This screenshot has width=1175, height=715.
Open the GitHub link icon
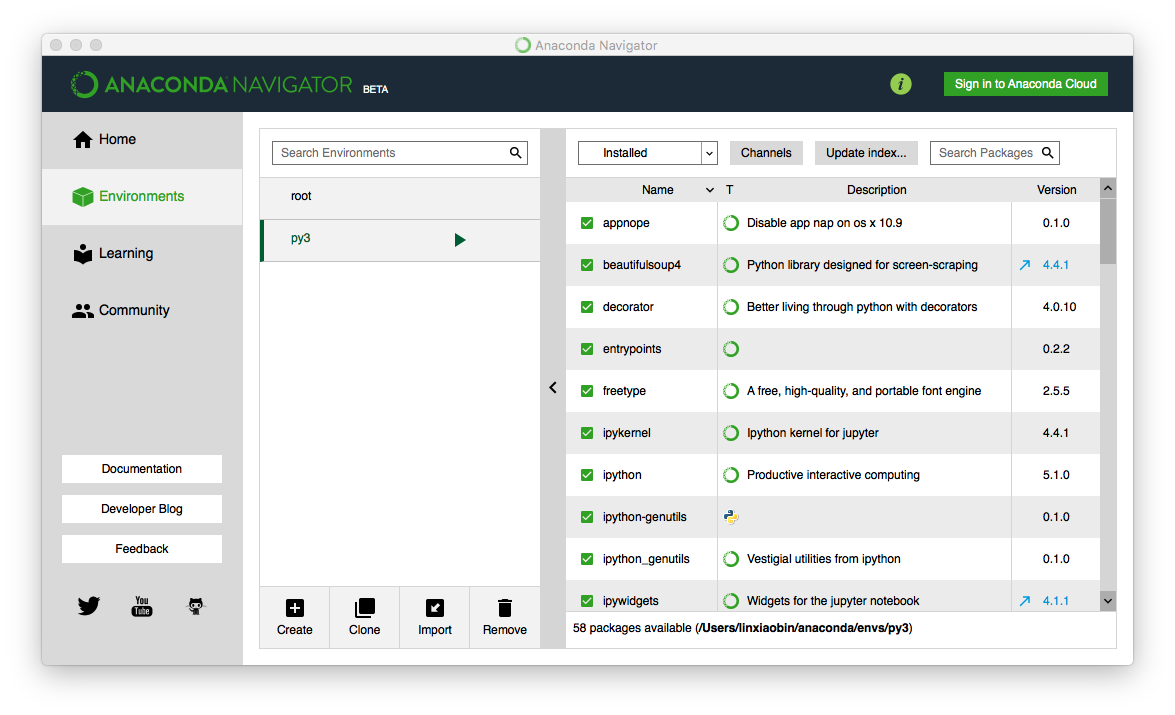pyautogui.click(x=196, y=606)
